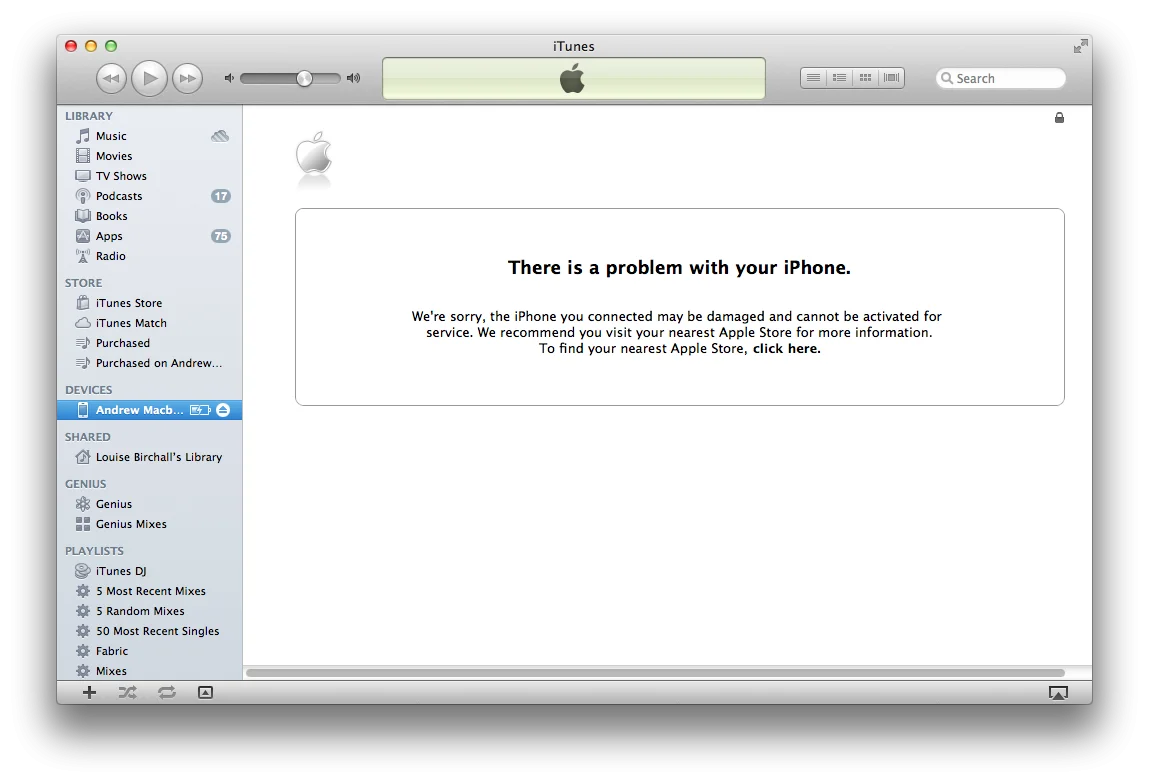Select the Andrew Macb… iPhone device
The image size is (1149, 783).
(x=149, y=410)
